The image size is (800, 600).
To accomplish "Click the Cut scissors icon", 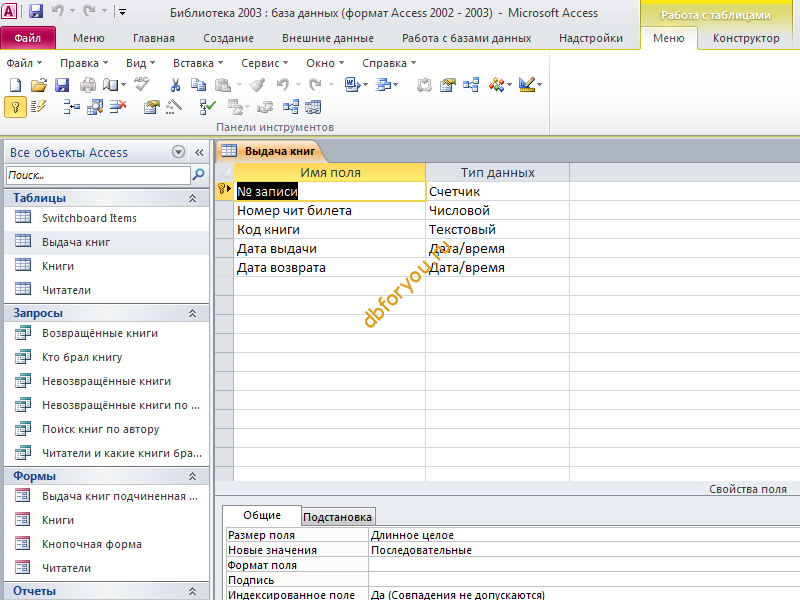I will click(175, 85).
